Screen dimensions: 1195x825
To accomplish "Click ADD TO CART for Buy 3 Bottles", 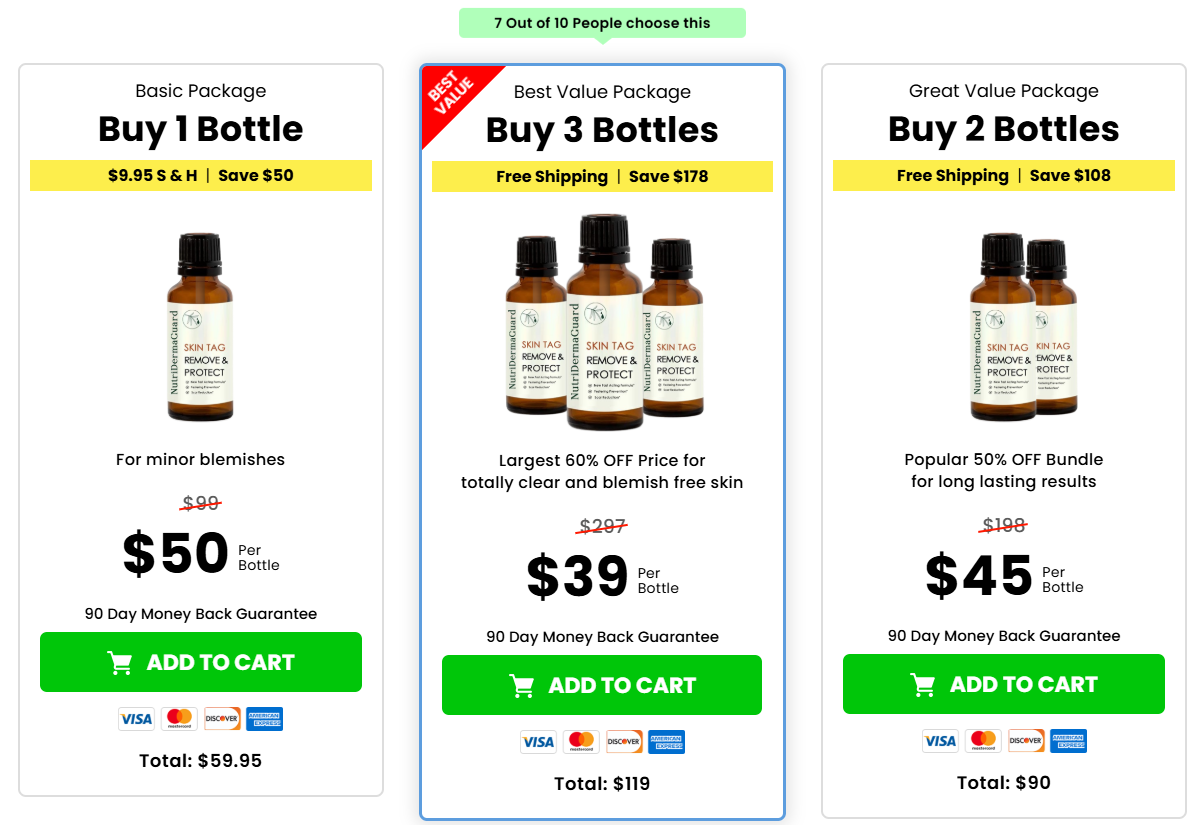I will pos(601,685).
